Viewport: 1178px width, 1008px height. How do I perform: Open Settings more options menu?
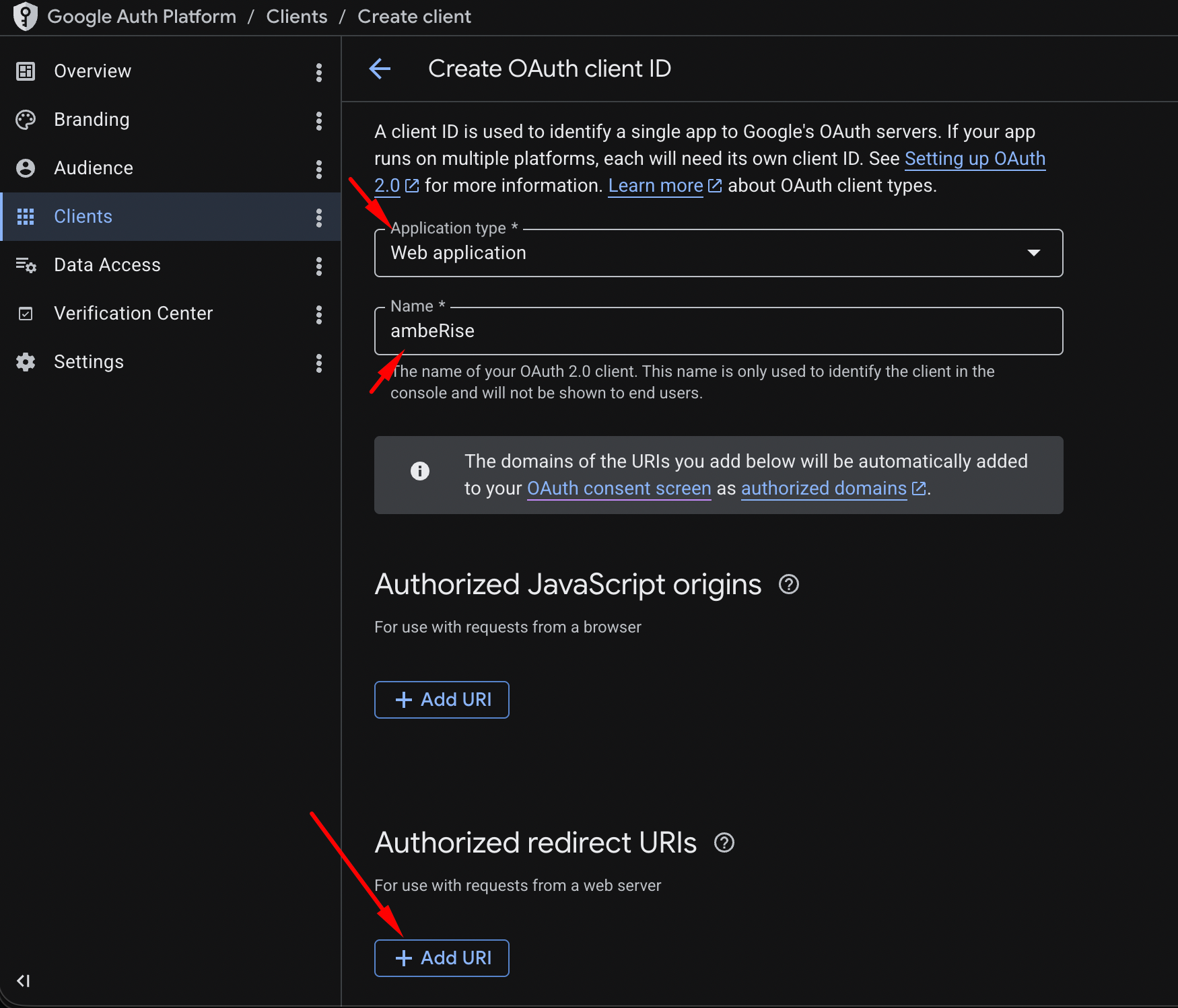319,363
